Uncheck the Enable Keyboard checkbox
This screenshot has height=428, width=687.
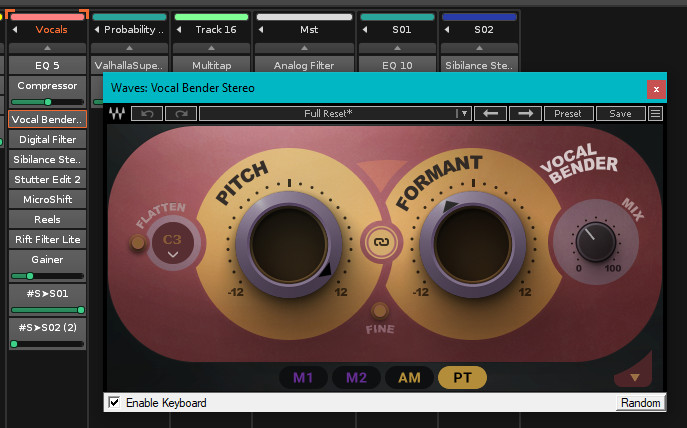coord(114,402)
